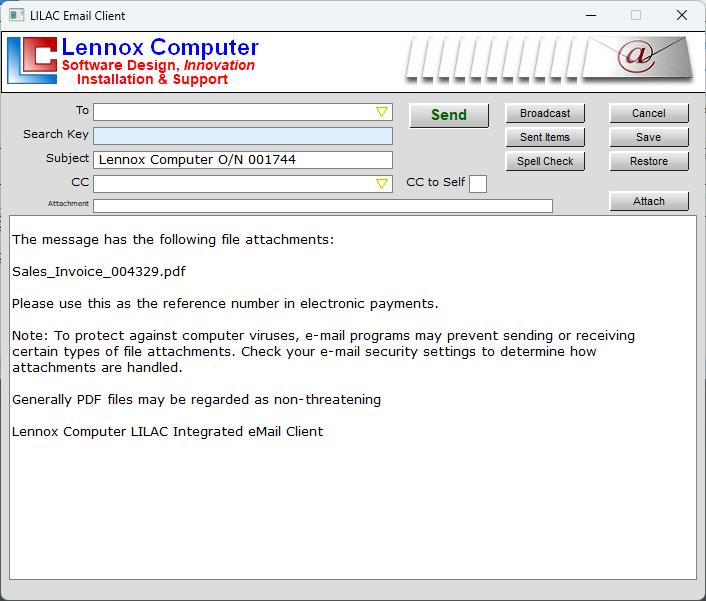Viewport: 706px width, 601px height.
Task: Click the Lennox Computer logo icon
Action: [32, 60]
